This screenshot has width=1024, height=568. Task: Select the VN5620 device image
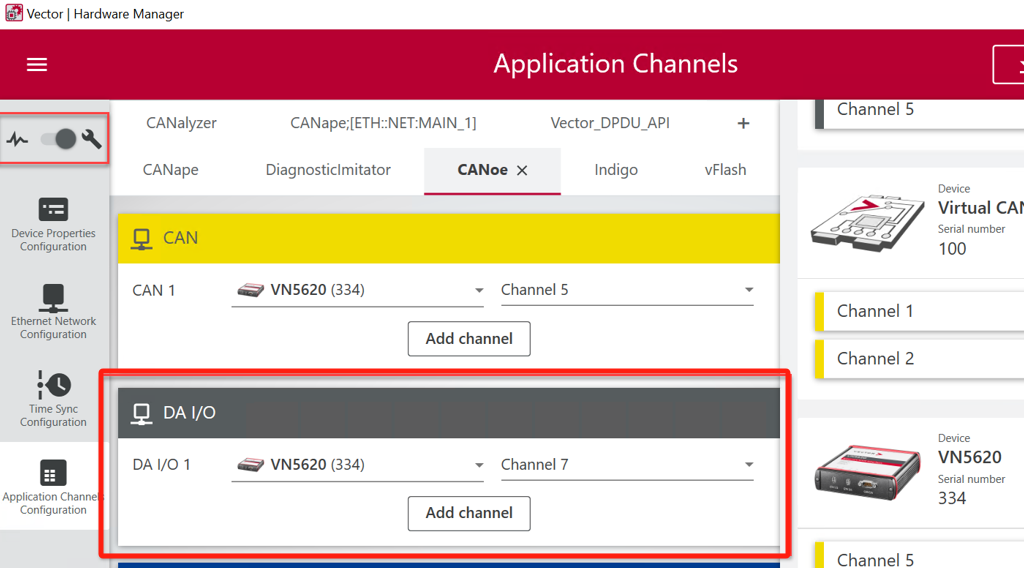point(867,473)
